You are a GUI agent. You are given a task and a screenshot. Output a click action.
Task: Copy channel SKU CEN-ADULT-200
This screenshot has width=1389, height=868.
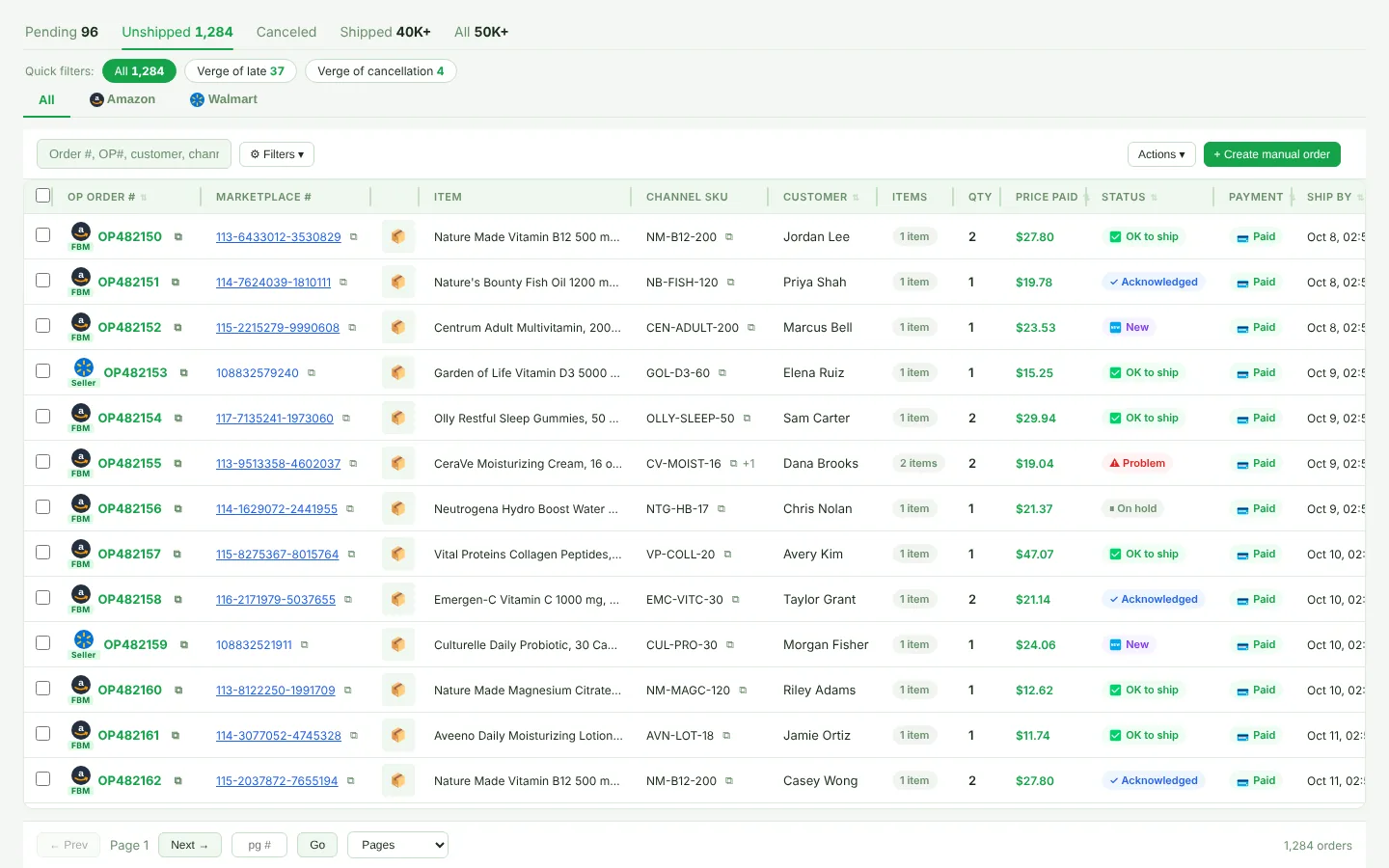751,328
